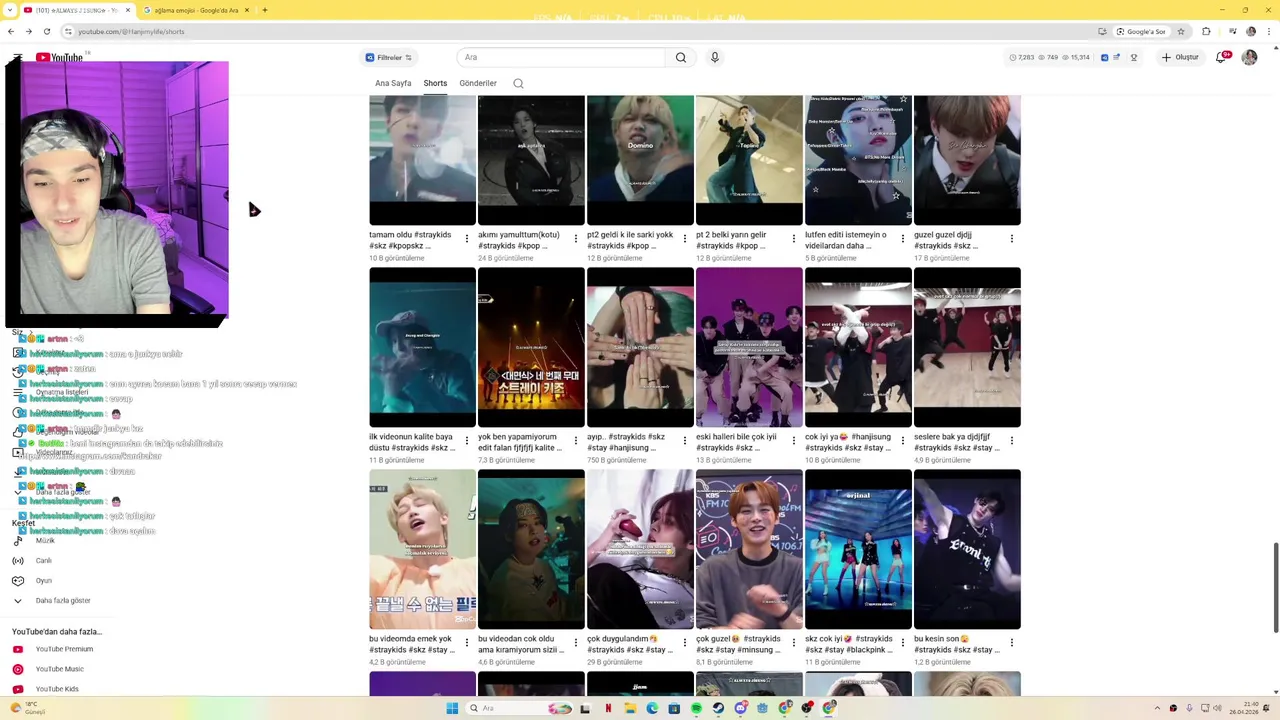Viewport: 1280px width, 720px height.
Task: Start voice search with microphone icon
Action: tap(714, 57)
